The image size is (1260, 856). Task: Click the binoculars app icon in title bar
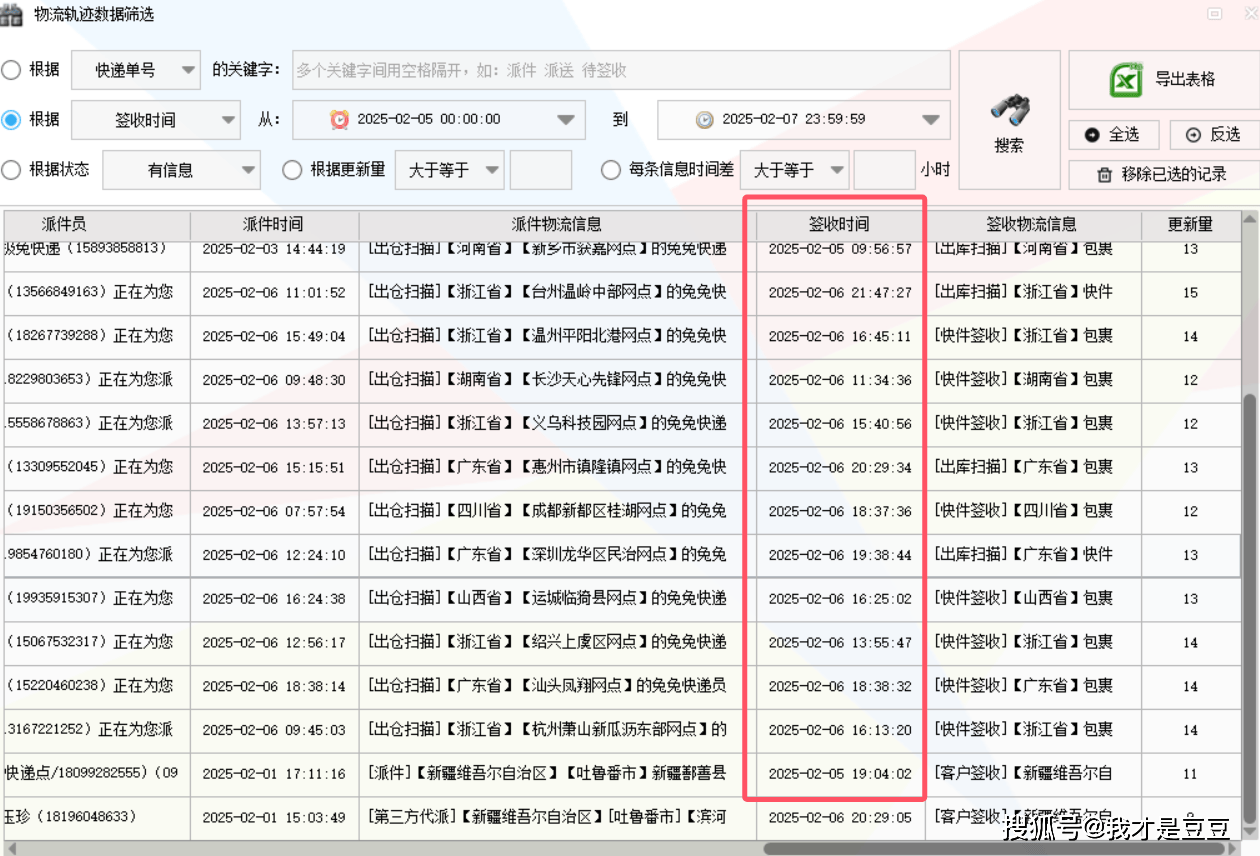point(12,15)
